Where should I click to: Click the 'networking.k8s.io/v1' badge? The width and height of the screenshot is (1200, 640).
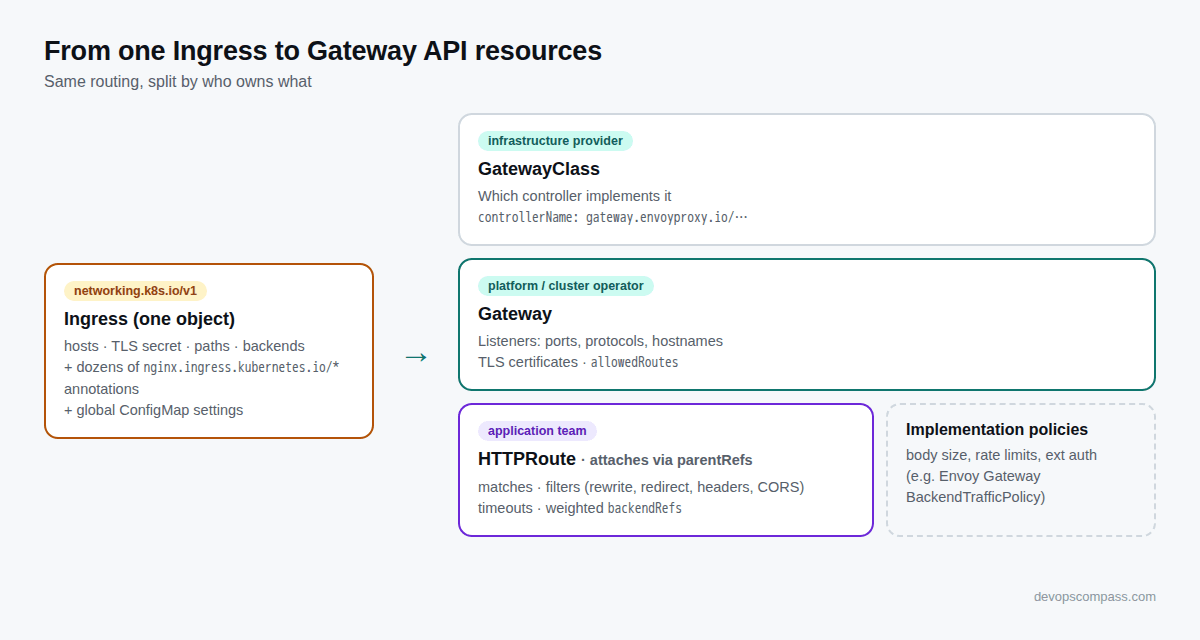[x=135, y=291]
